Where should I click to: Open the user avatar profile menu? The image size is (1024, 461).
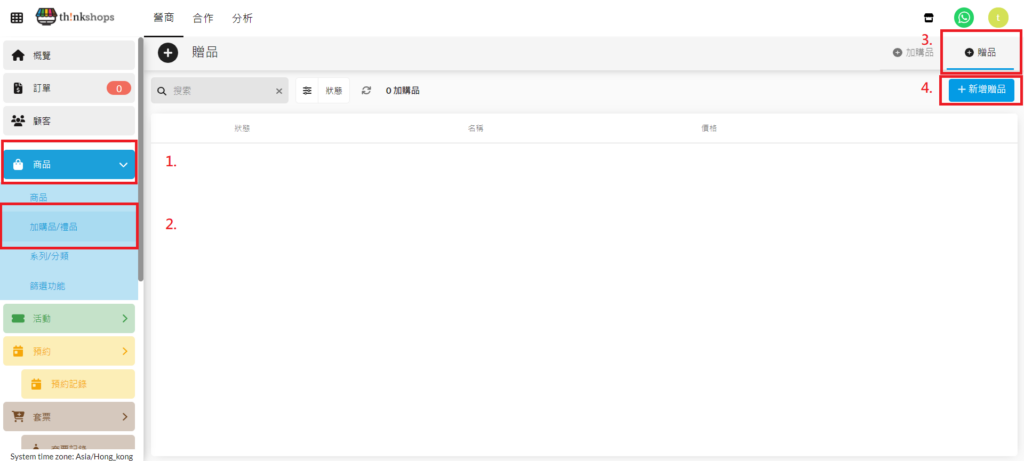(997, 18)
